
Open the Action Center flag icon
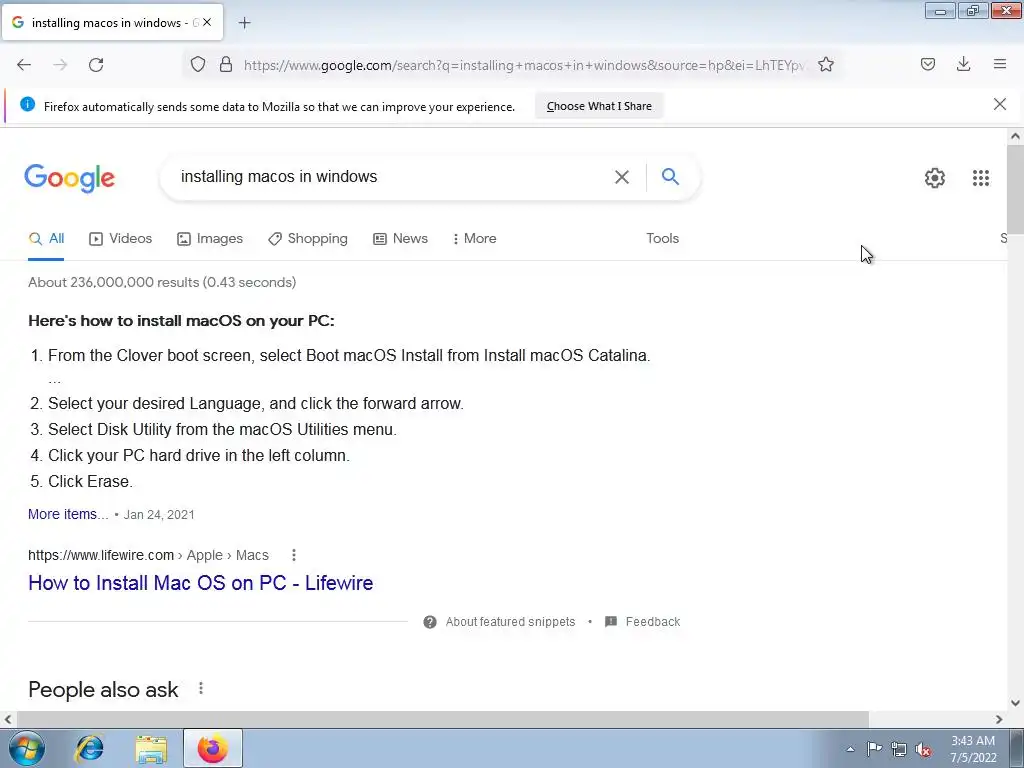(874, 749)
